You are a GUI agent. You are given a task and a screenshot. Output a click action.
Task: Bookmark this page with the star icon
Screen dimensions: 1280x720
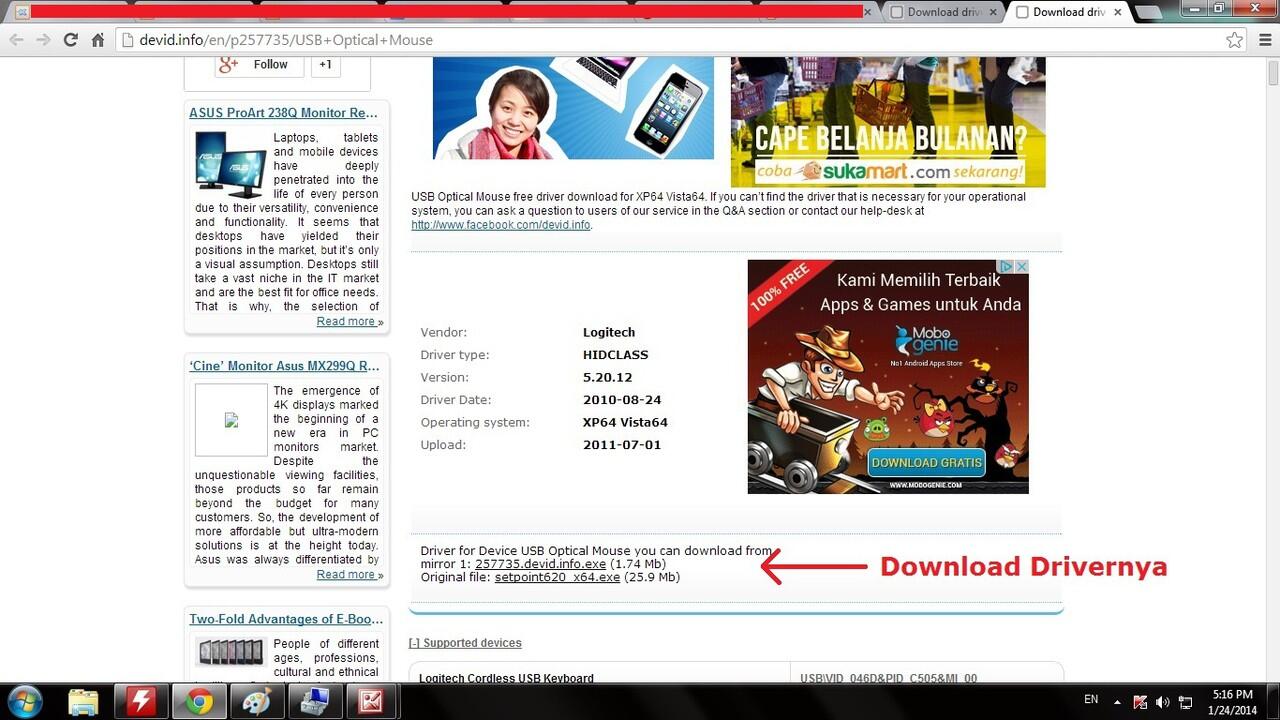click(x=1235, y=40)
